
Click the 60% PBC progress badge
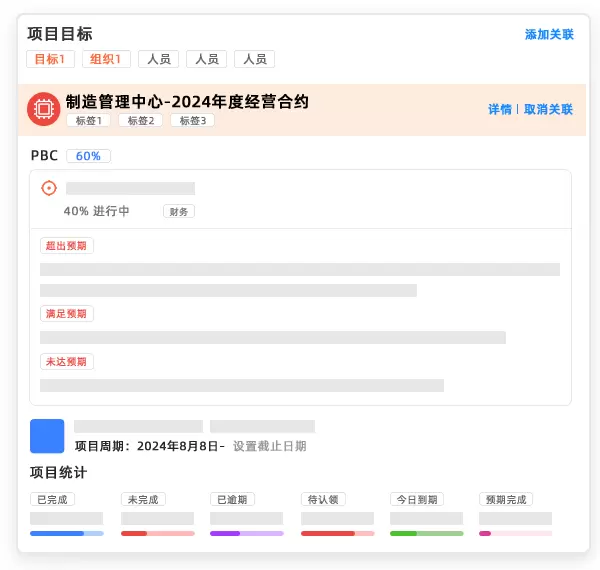click(x=88, y=156)
